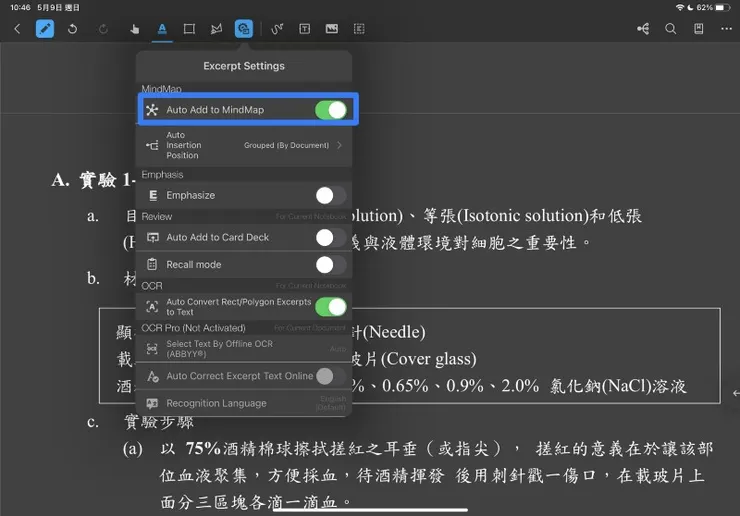Open the bookmark document icon
Screen dimensions: 740x516
point(698,29)
